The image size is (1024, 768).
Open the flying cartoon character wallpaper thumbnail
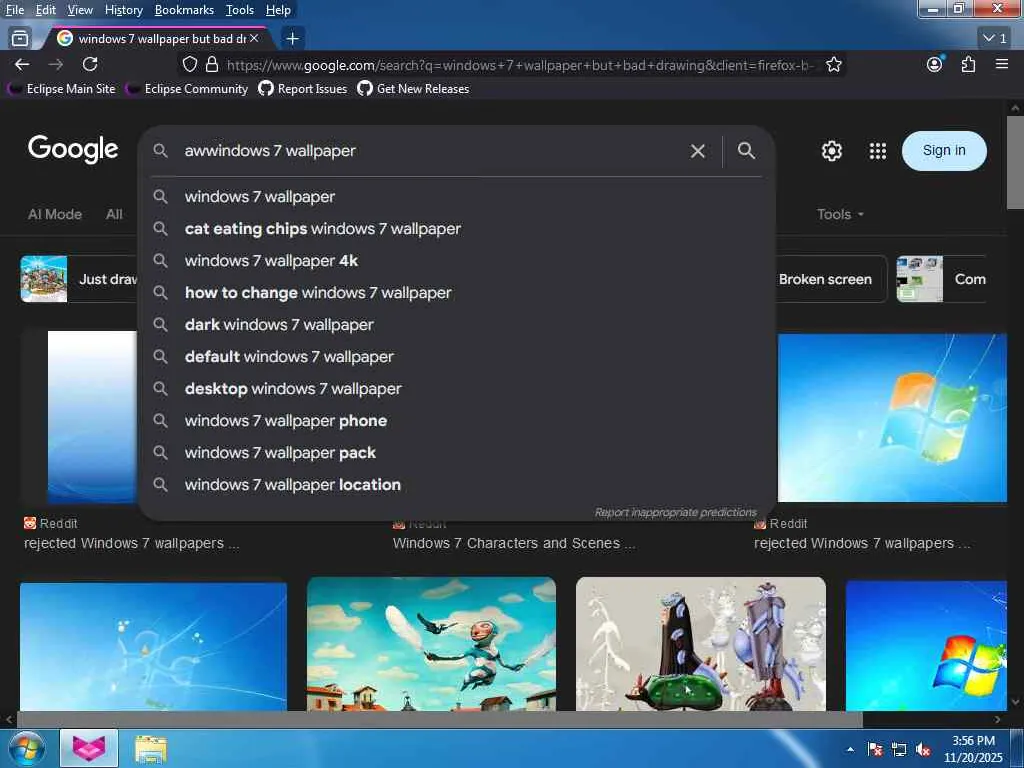[431, 643]
